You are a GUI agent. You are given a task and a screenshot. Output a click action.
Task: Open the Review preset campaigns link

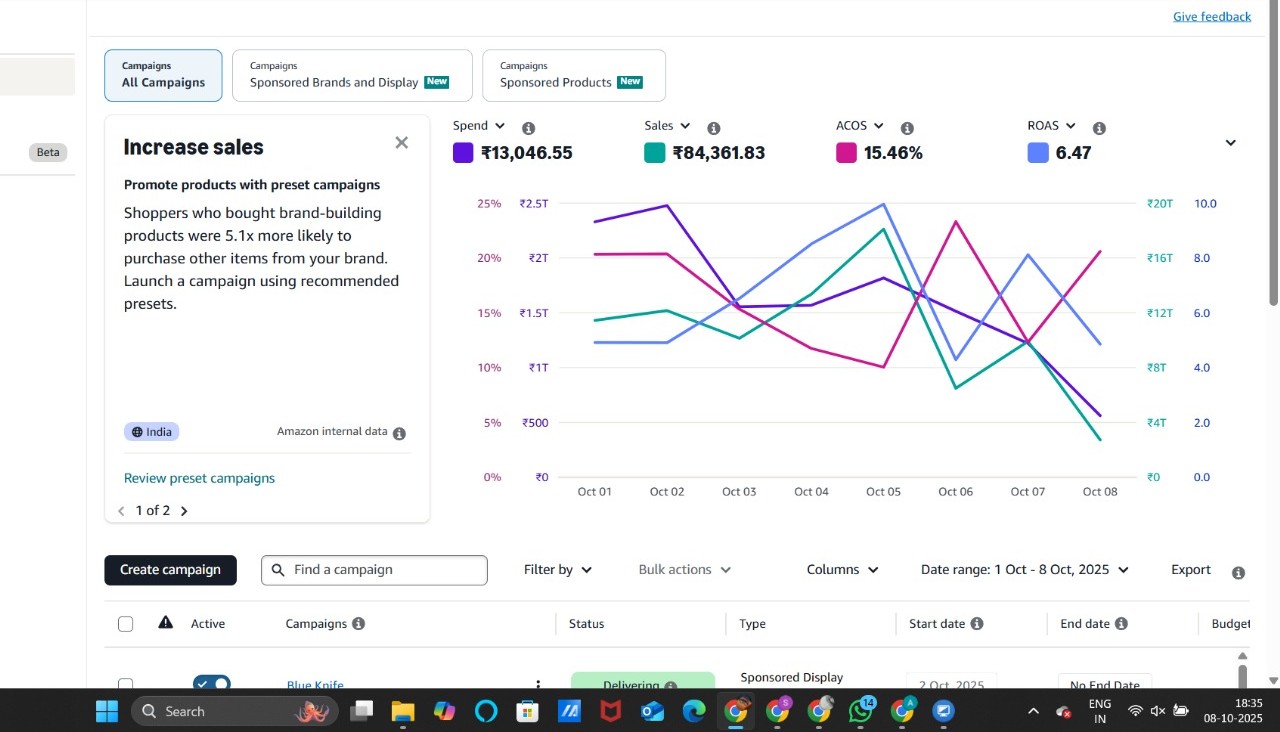coord(199,478)
